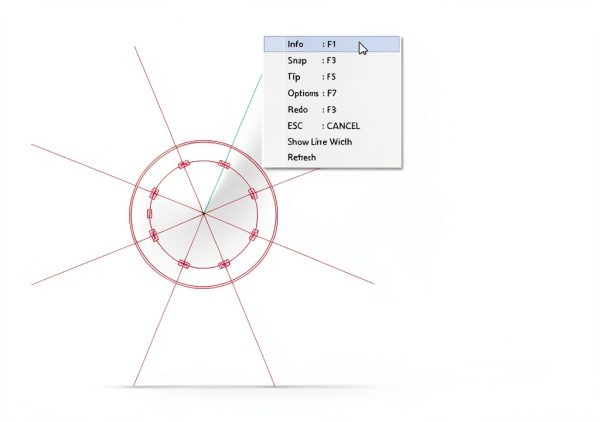Click the center point of the circle drawing

pyautogui.click(x=204, y=213)
